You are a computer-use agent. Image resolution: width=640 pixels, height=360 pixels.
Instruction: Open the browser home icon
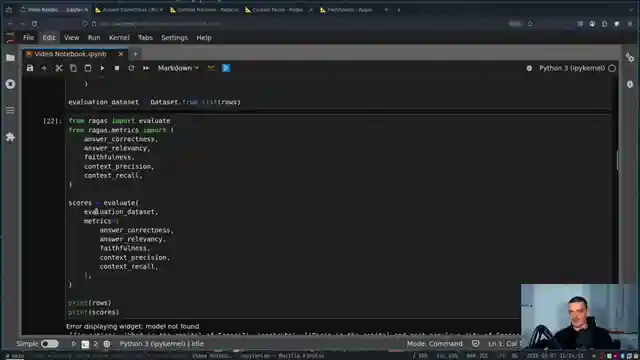point(530,24)
